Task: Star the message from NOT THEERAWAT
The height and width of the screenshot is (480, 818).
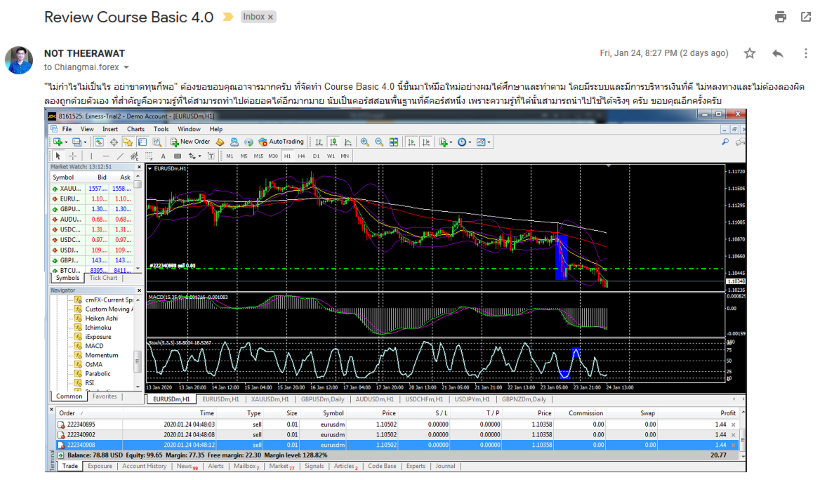Action: pos(750,53)
